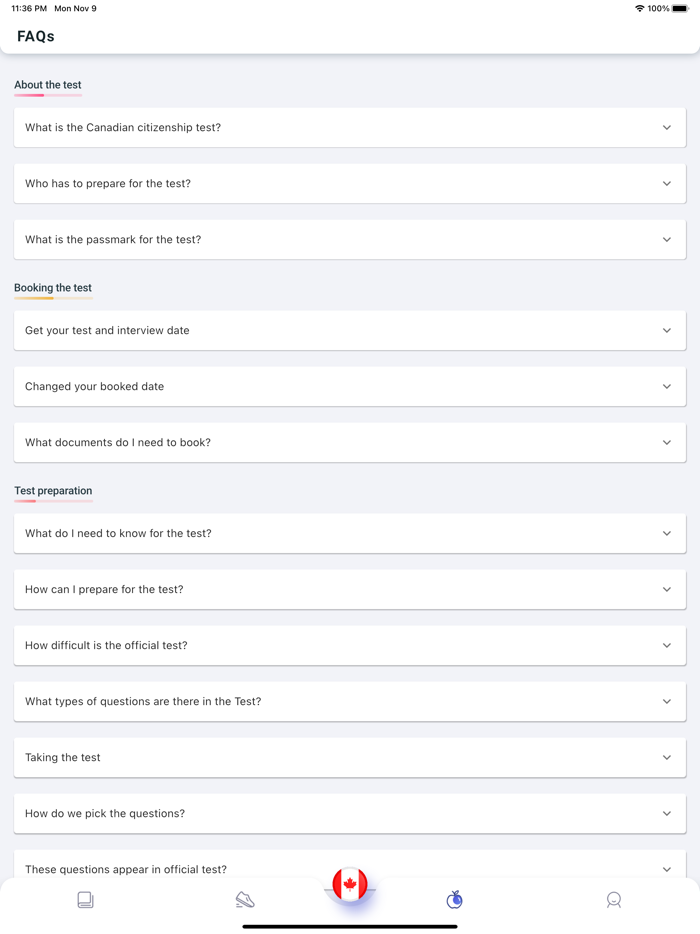The width and height of the screenshot is (700, 934).
Task: Open 'How can I prepare for the test?'
Action: tap(350, 589)
